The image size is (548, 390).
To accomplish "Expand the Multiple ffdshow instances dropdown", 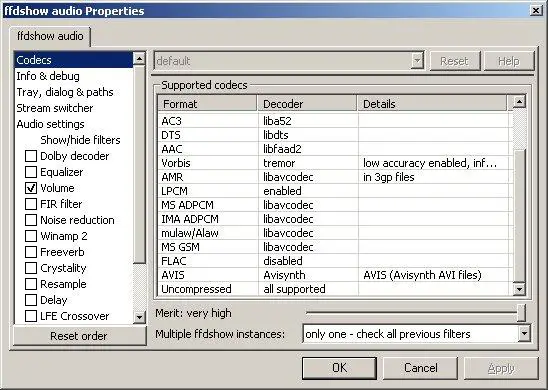I will pyautogui.click(x=524, y=334).
